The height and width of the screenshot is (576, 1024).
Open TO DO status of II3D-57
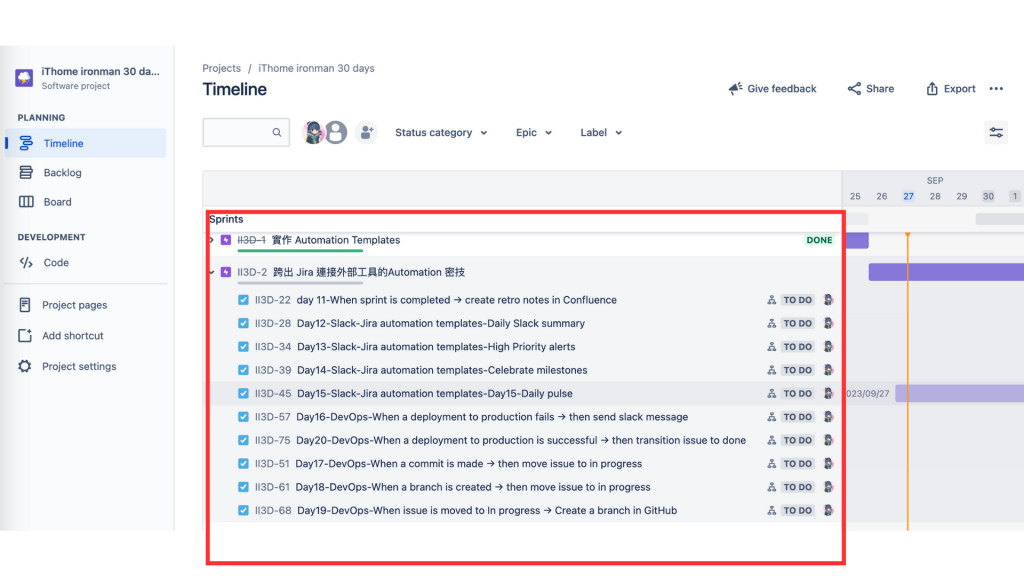797,417
